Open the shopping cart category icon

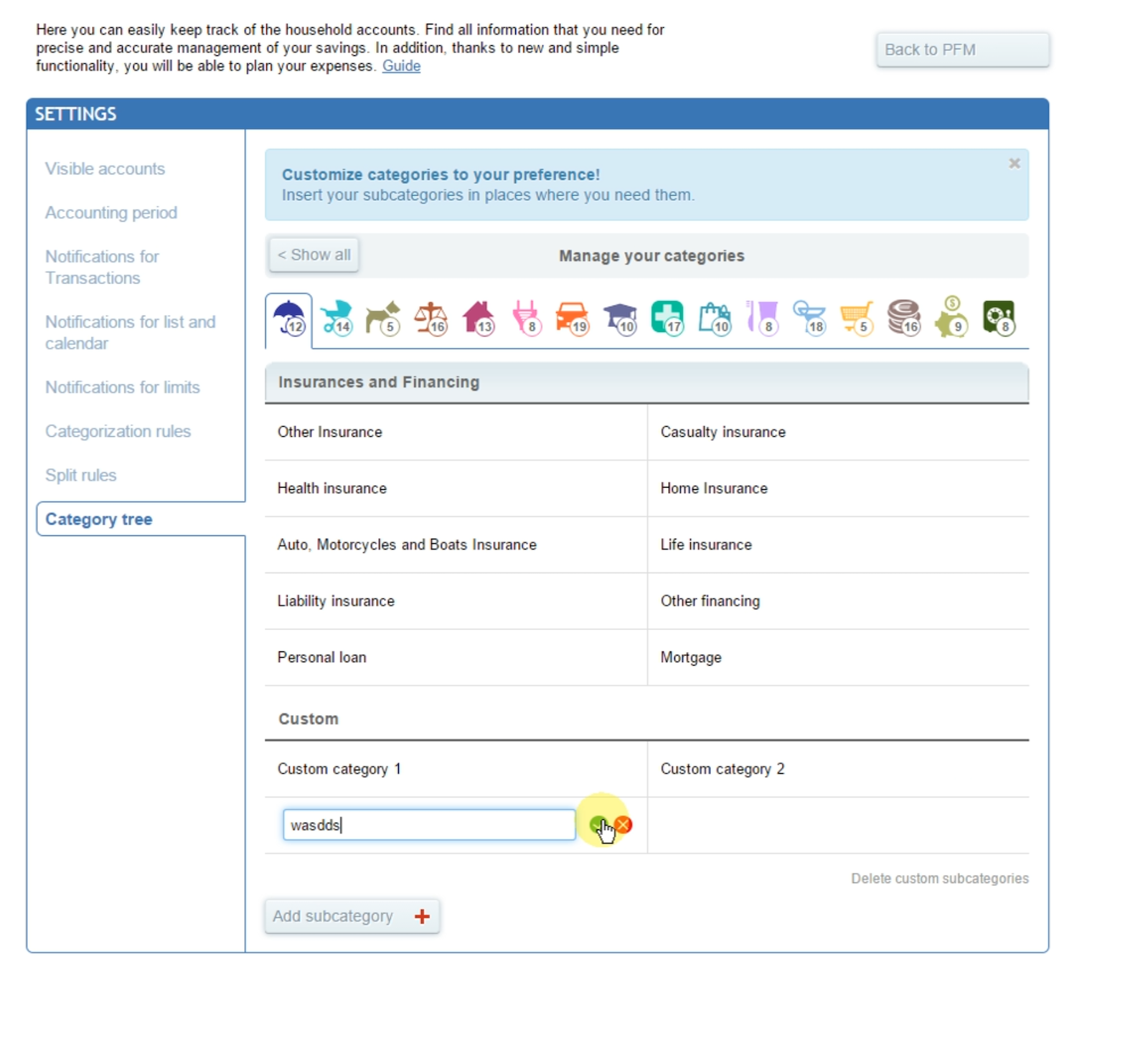(x=857, y=318)
